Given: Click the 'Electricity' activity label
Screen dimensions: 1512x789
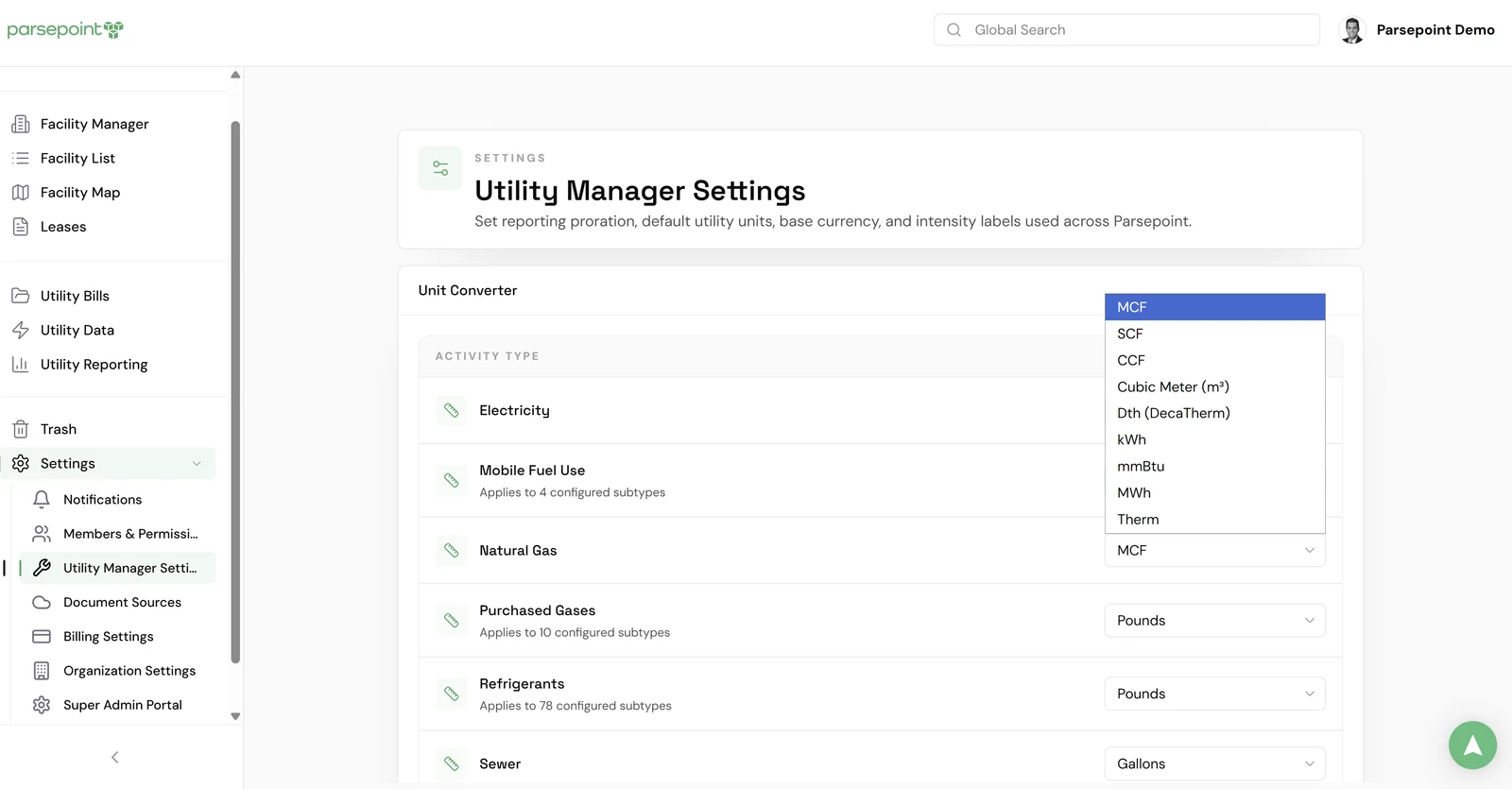Looking at the screenshot, I should (514, 410).
